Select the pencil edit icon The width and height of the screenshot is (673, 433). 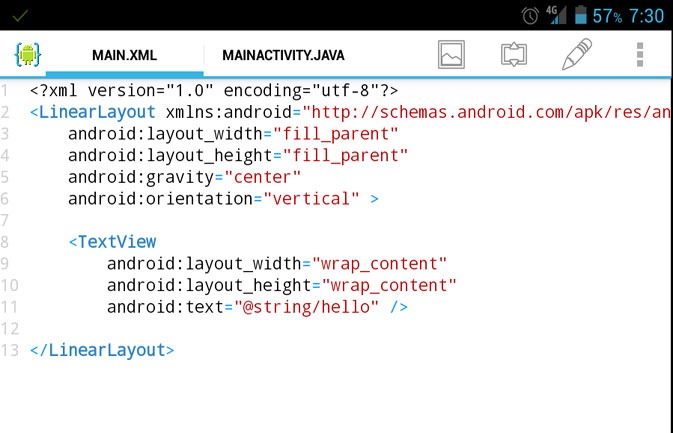click(577, 54)
